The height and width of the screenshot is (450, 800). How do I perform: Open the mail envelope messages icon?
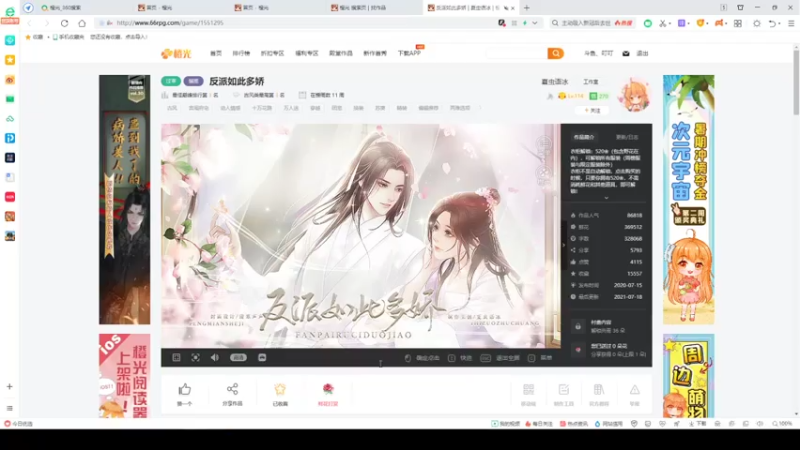626,54
